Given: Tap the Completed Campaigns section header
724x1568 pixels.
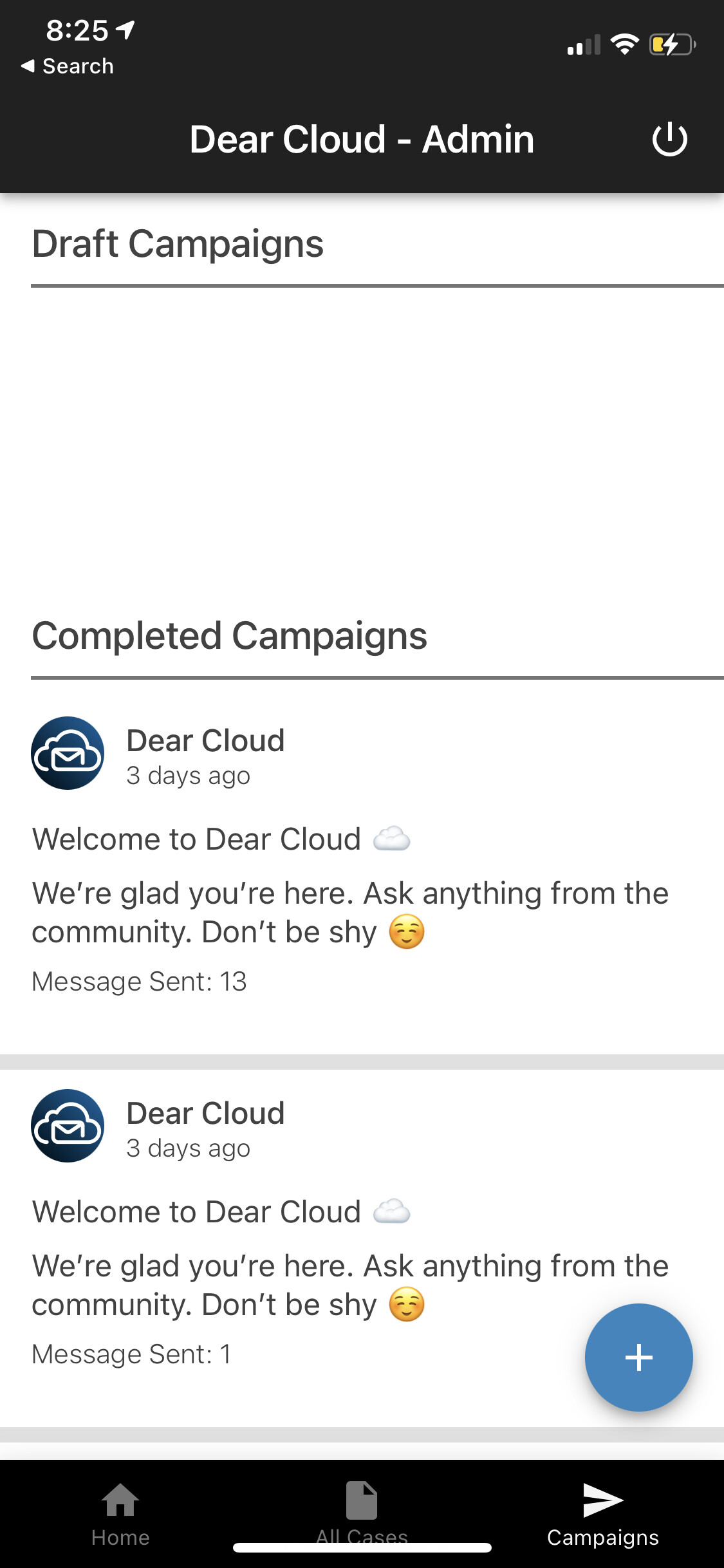Looking at the screenshot, I should (x=230, y=636).
